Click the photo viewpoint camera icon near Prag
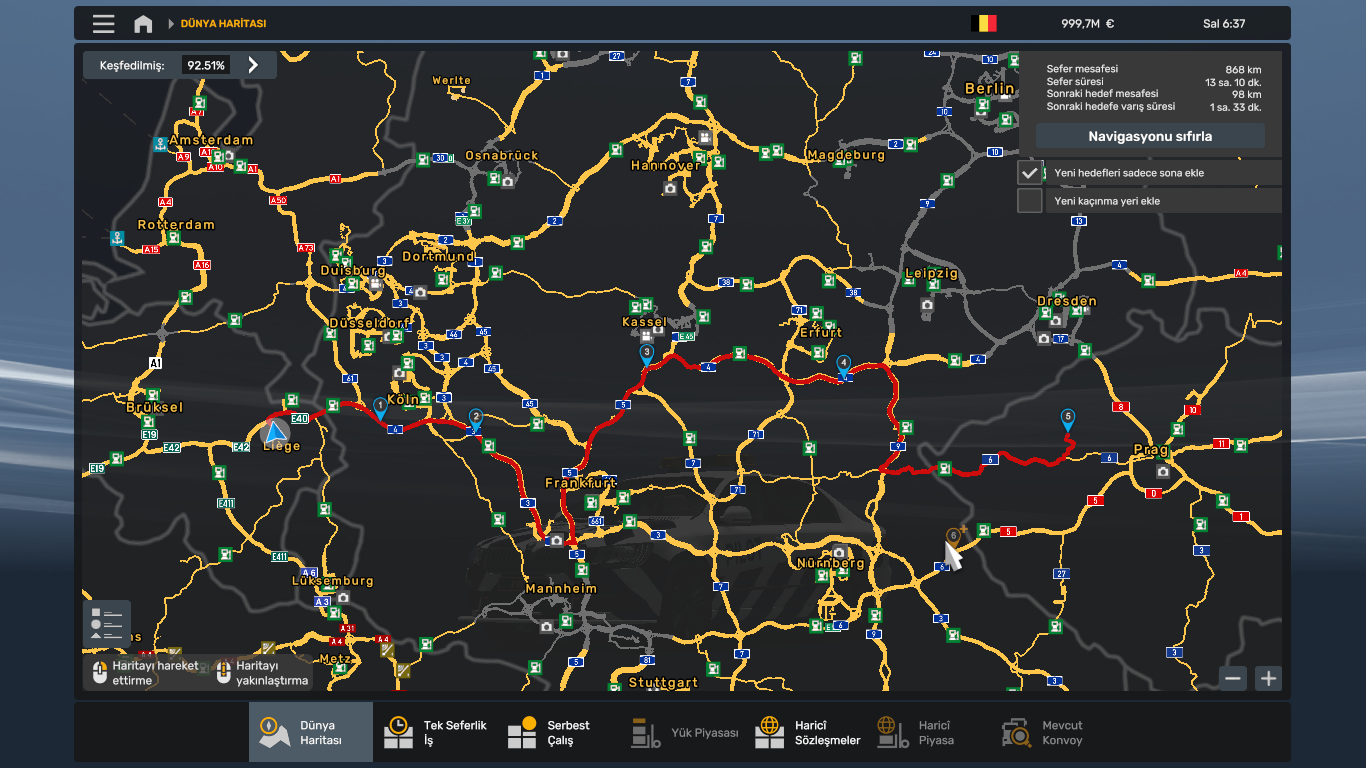The image size is (1366, 768). pyautogui.click(x=1162, y=471)
